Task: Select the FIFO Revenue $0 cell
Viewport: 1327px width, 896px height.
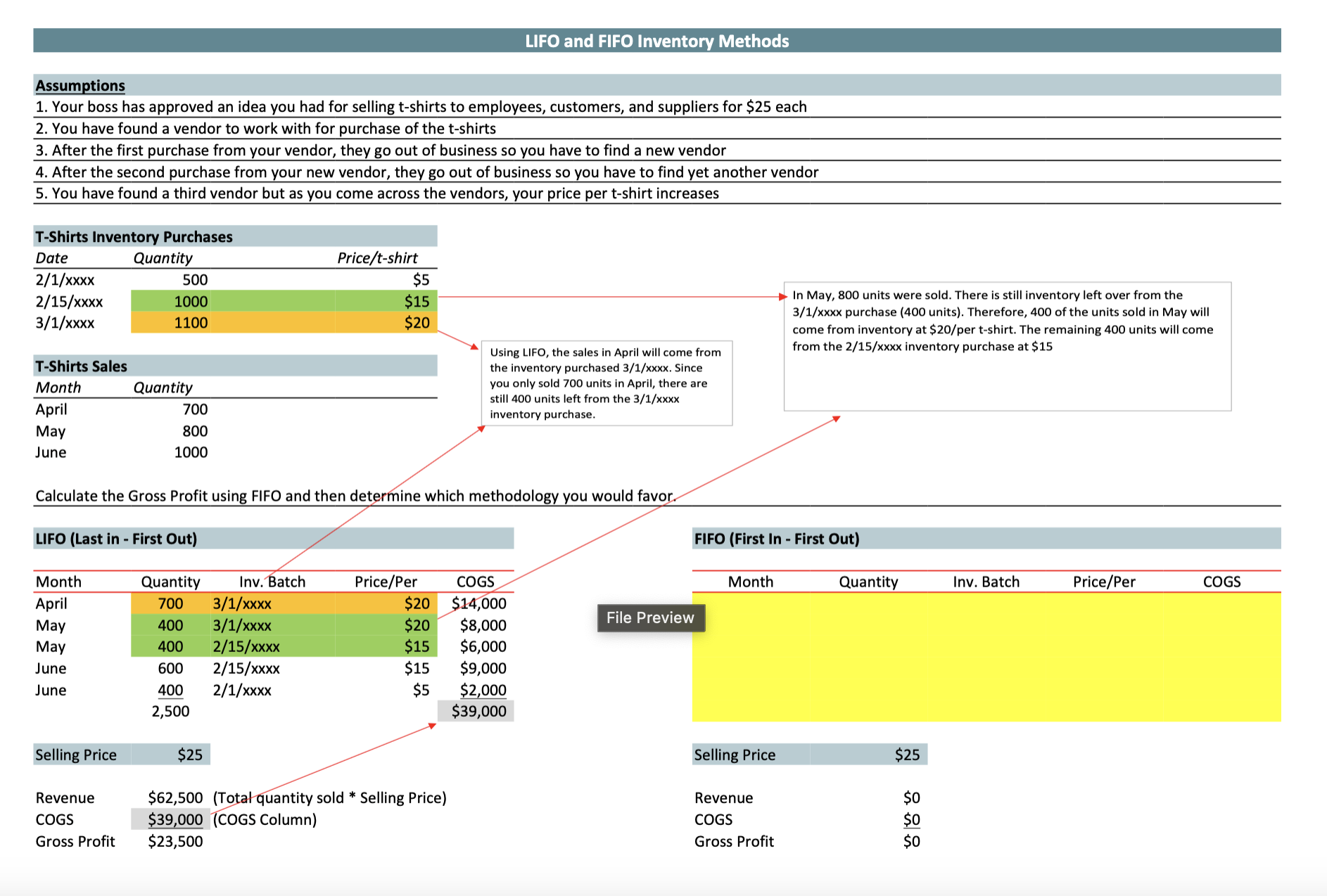Action: (x=911, y=798)
